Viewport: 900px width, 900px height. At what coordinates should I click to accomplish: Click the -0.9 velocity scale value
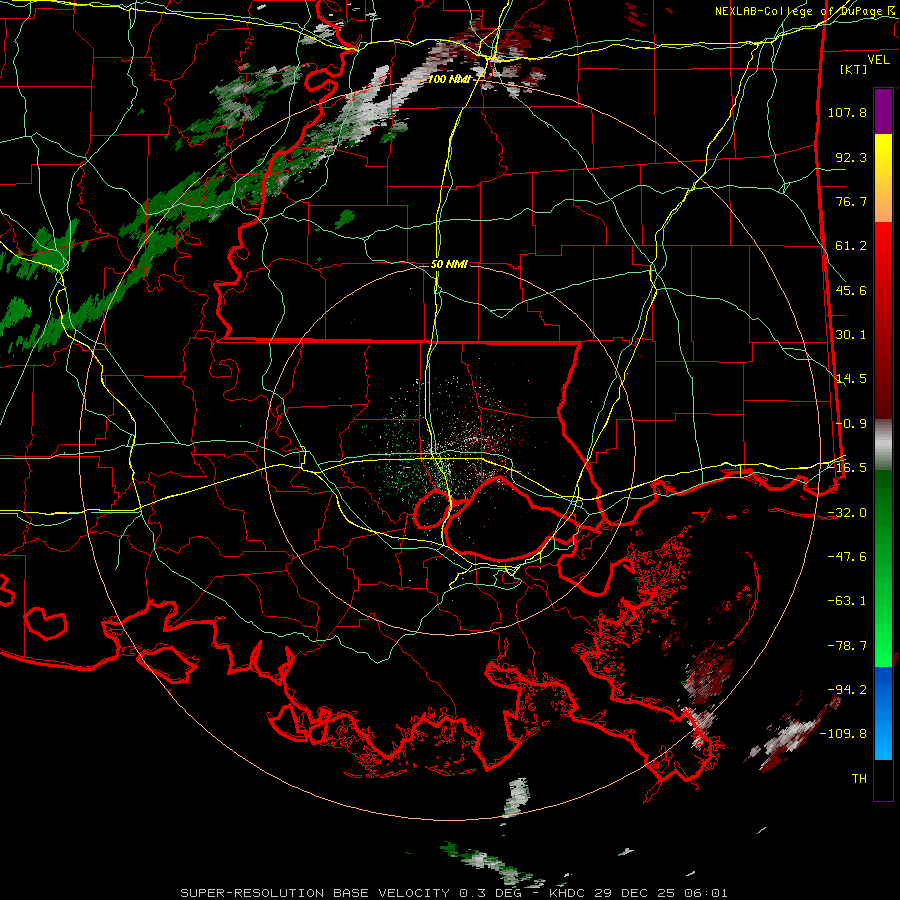click(x=851, y=424)
